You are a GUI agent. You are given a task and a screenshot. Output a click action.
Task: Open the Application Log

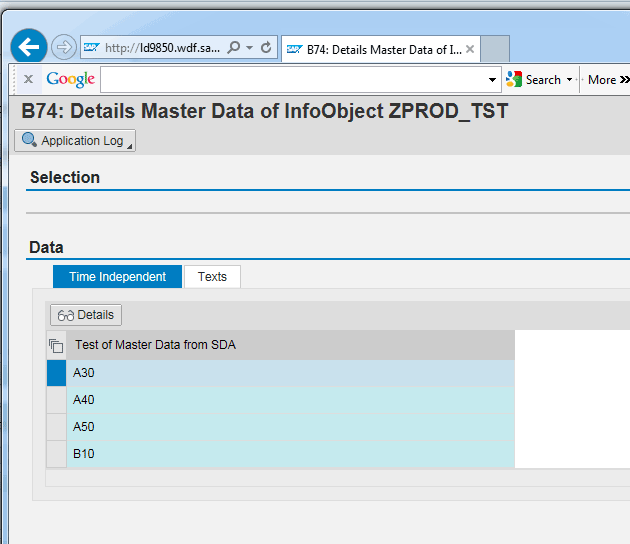[x=74, y=141]
